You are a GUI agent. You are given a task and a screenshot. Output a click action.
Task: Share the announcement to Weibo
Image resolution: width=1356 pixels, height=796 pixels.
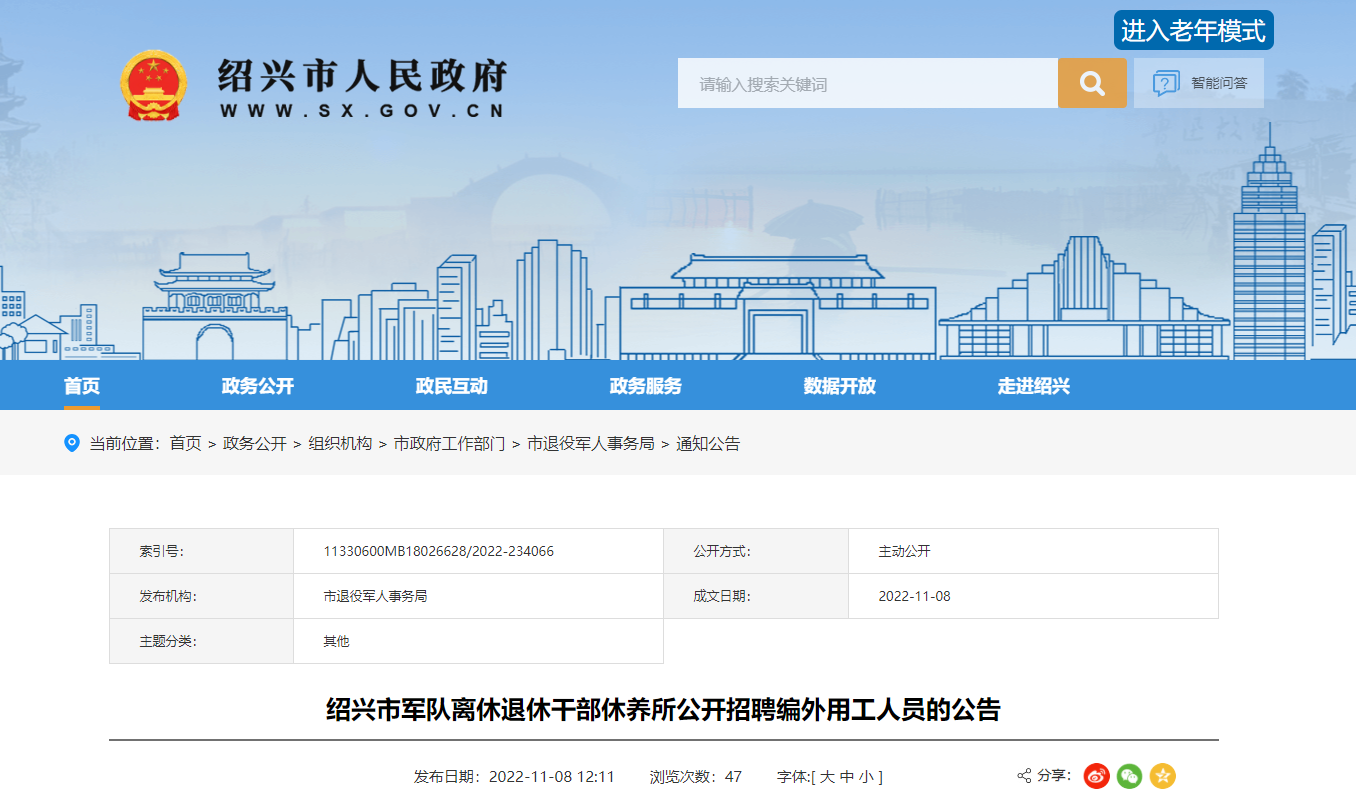coord(1097,776)
